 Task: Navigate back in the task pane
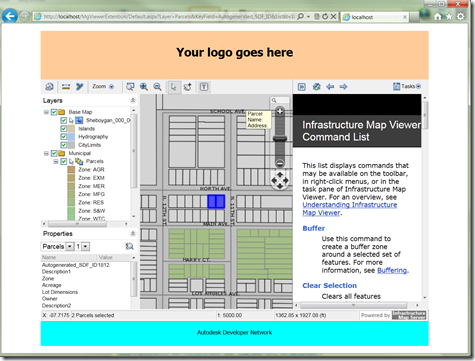click(x=330, y=87)
